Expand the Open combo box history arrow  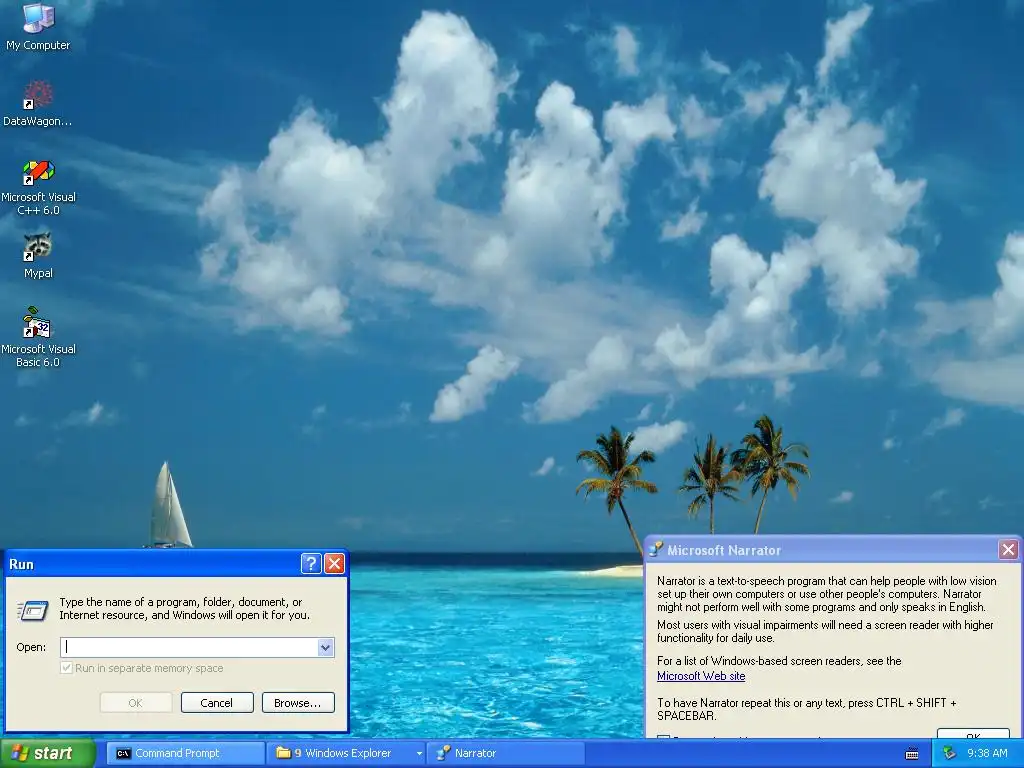click(326, 647)
